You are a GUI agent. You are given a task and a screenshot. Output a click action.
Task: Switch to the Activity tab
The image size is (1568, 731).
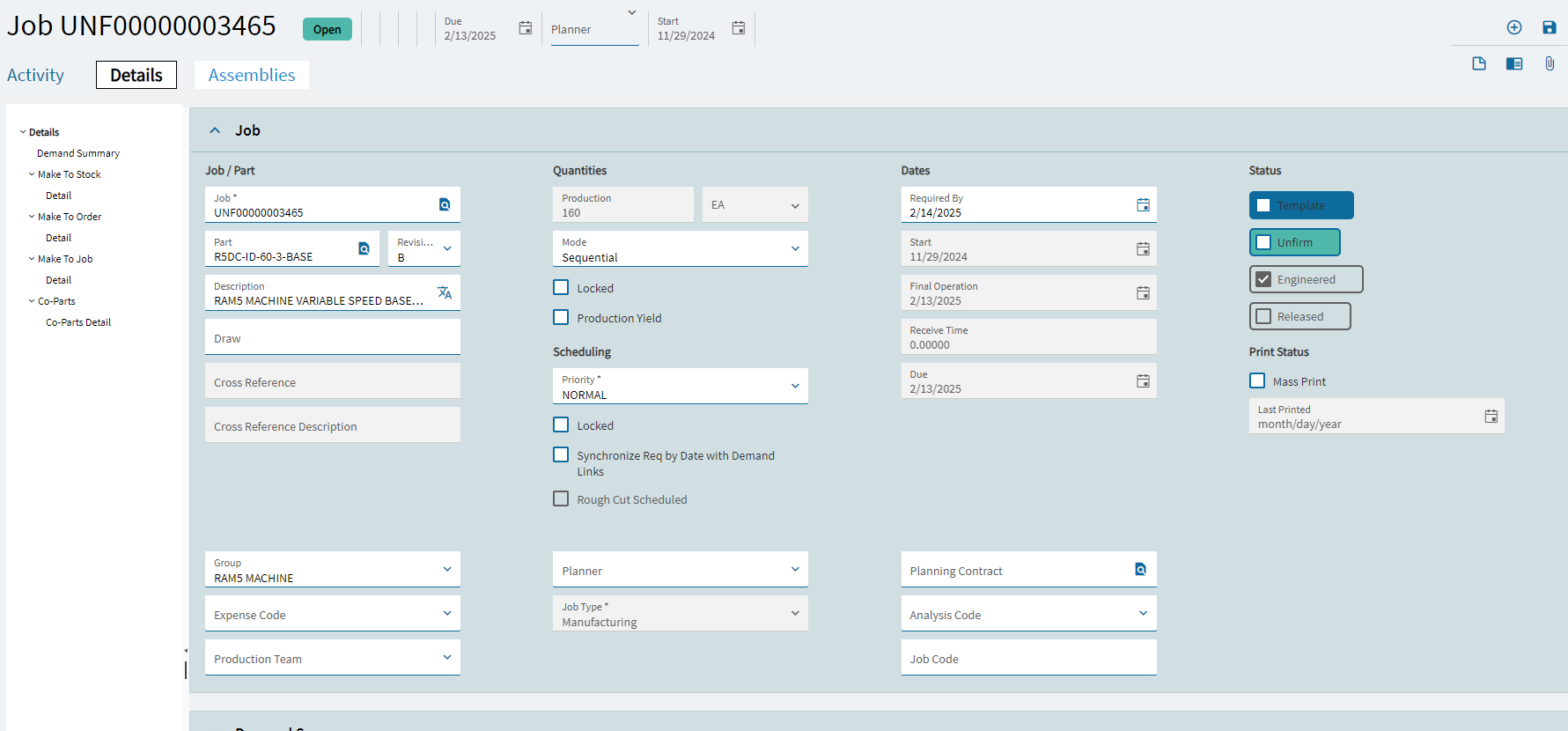[x=35, y=75]
